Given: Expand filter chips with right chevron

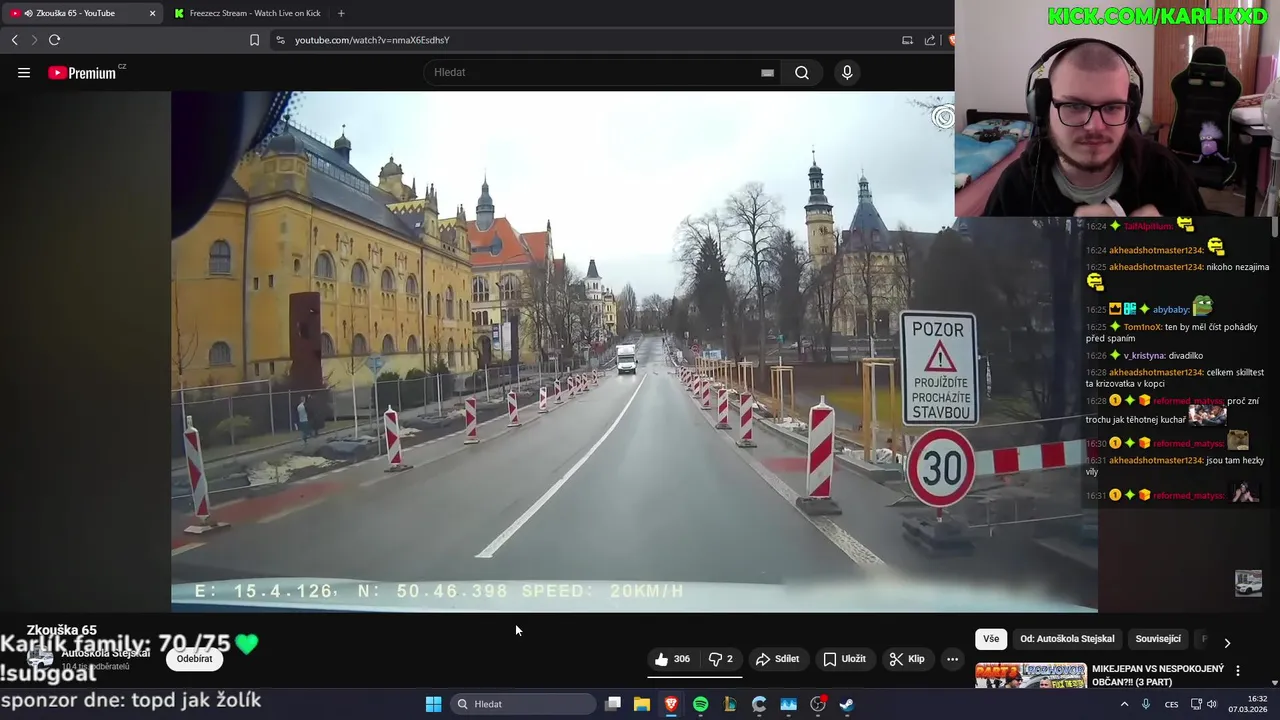Looking at the screenshot, I should 1227,642.
